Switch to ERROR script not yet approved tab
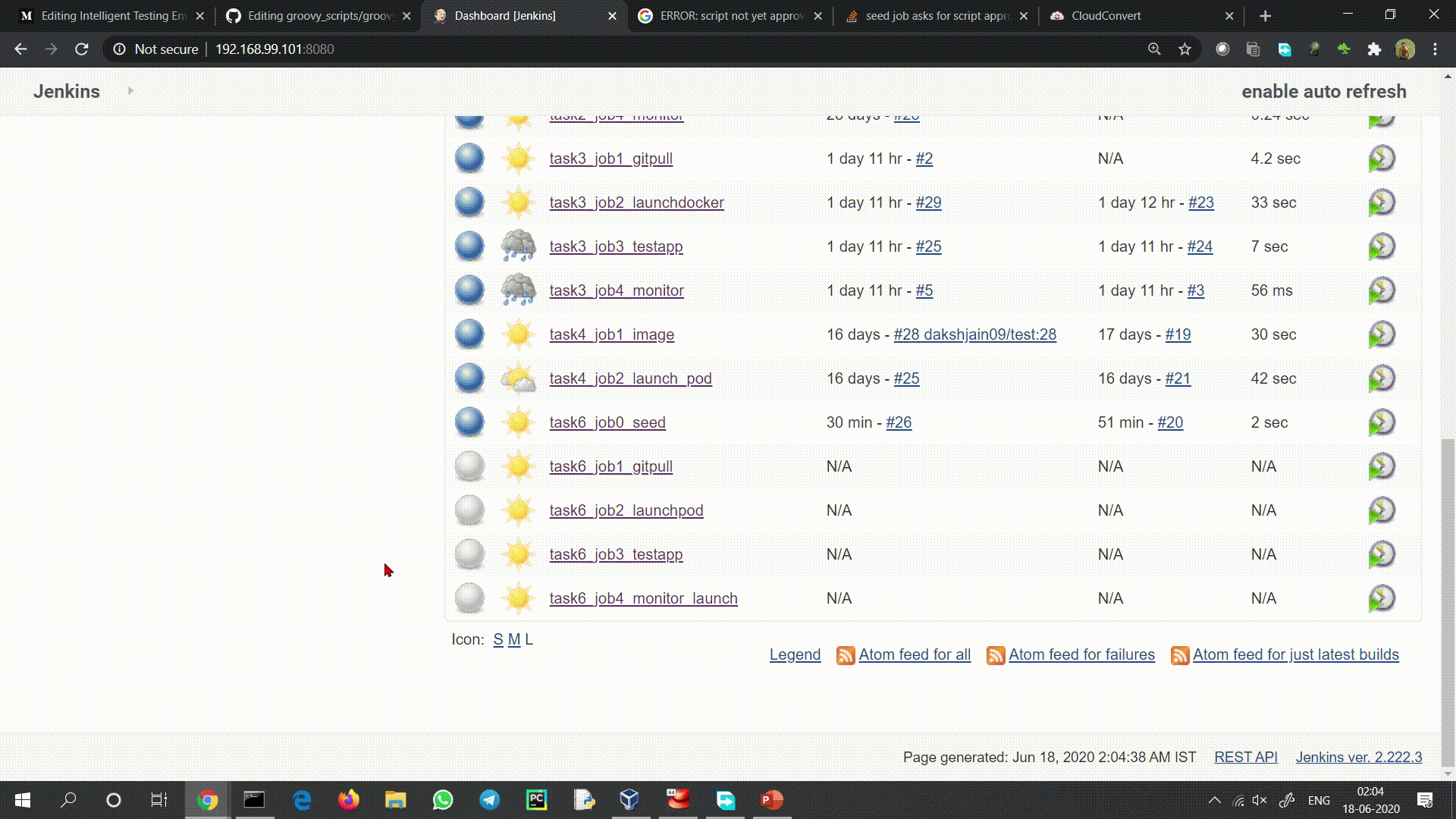 click(731, 16)
